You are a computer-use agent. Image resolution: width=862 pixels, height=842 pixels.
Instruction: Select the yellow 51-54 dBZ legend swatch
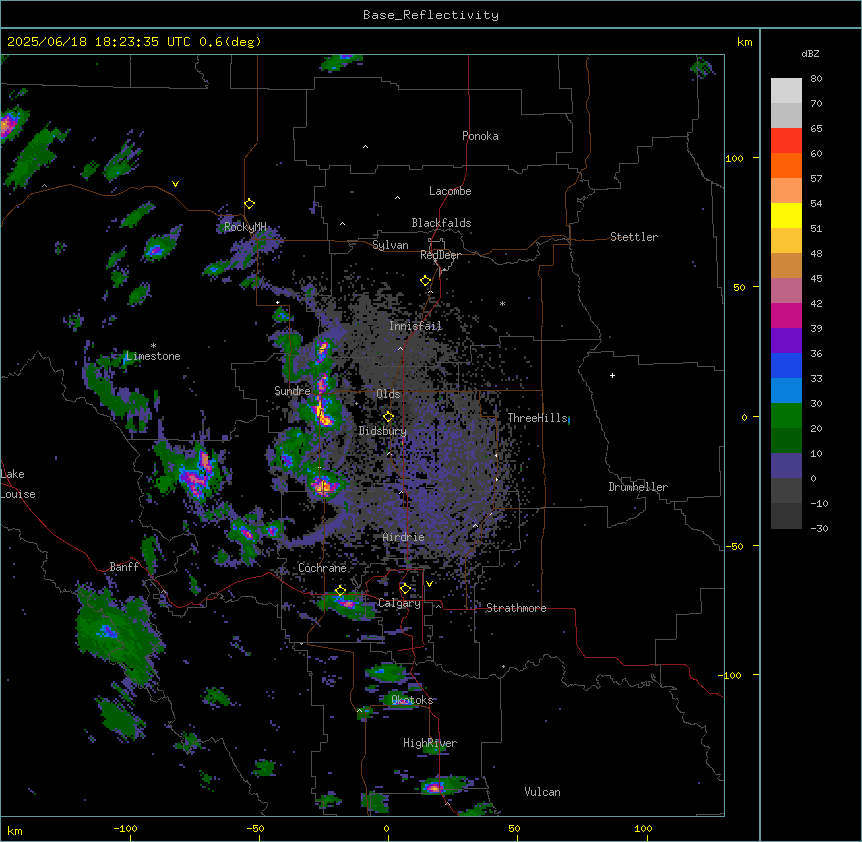pyautogui.click(x=786, y=215)
